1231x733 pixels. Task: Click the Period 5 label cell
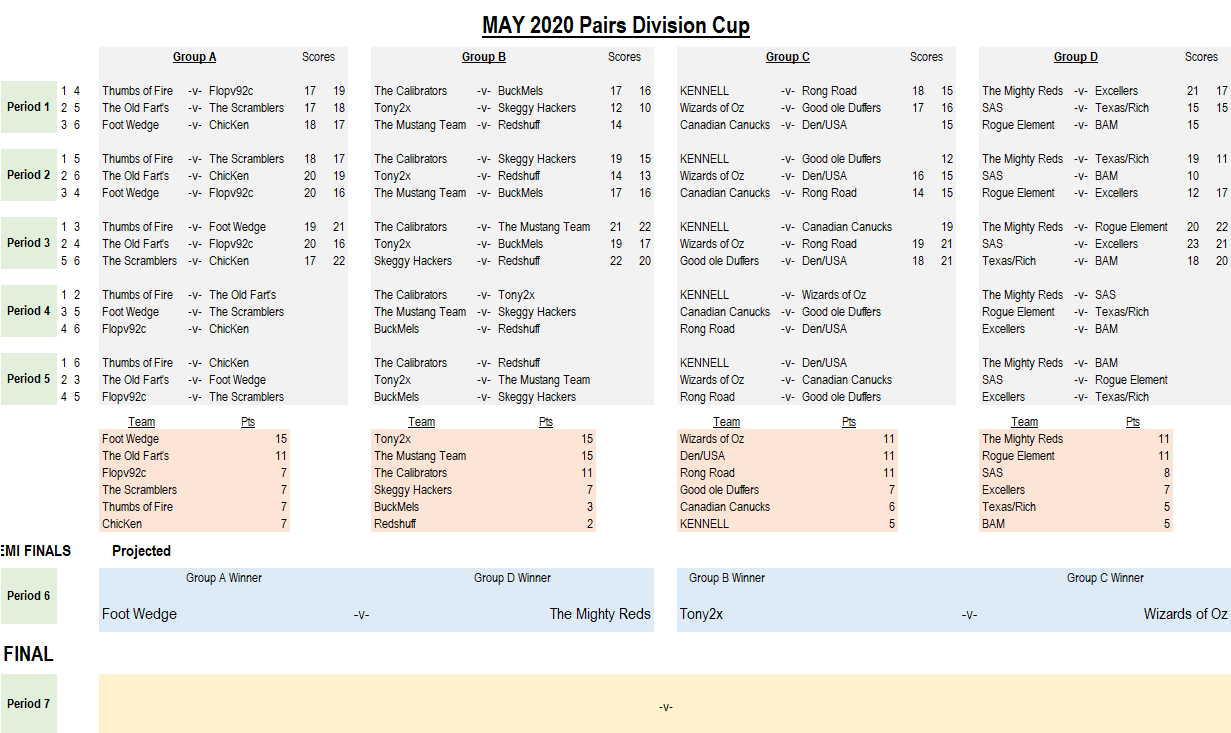click(x=28, y=379)
